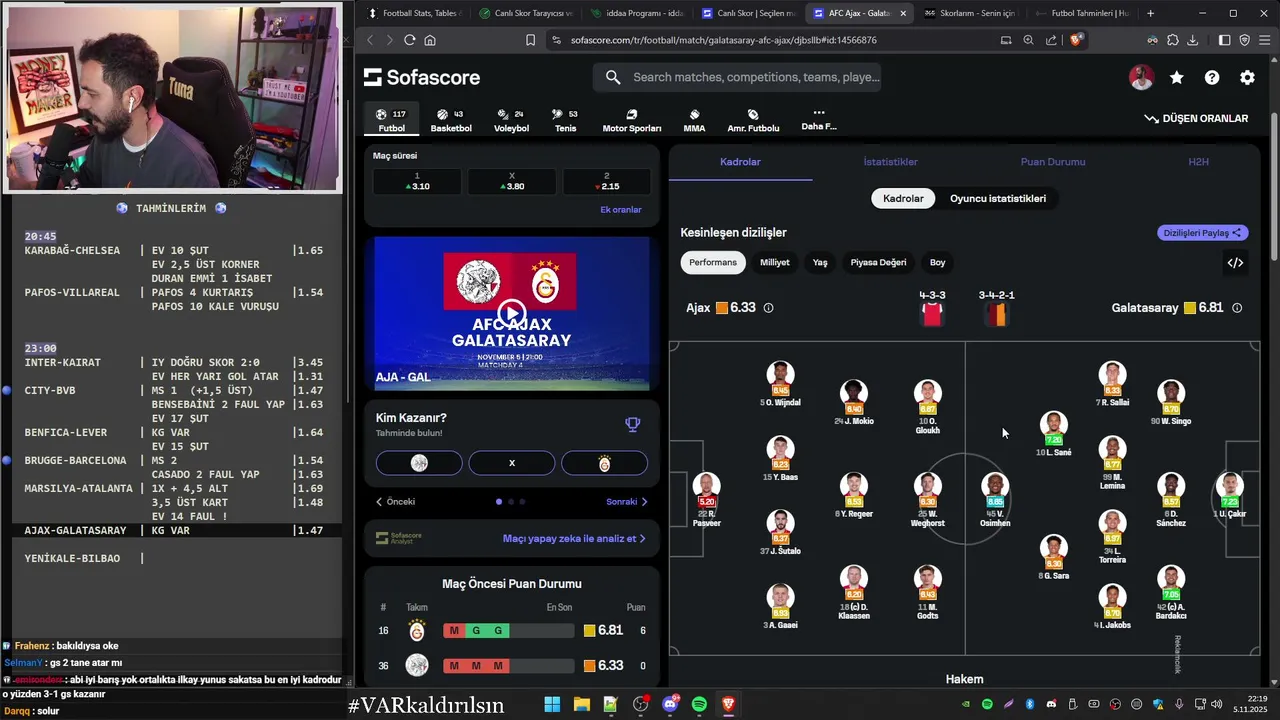Switch to Oyuncu istatistikleri view

click(x=998, y=198)
